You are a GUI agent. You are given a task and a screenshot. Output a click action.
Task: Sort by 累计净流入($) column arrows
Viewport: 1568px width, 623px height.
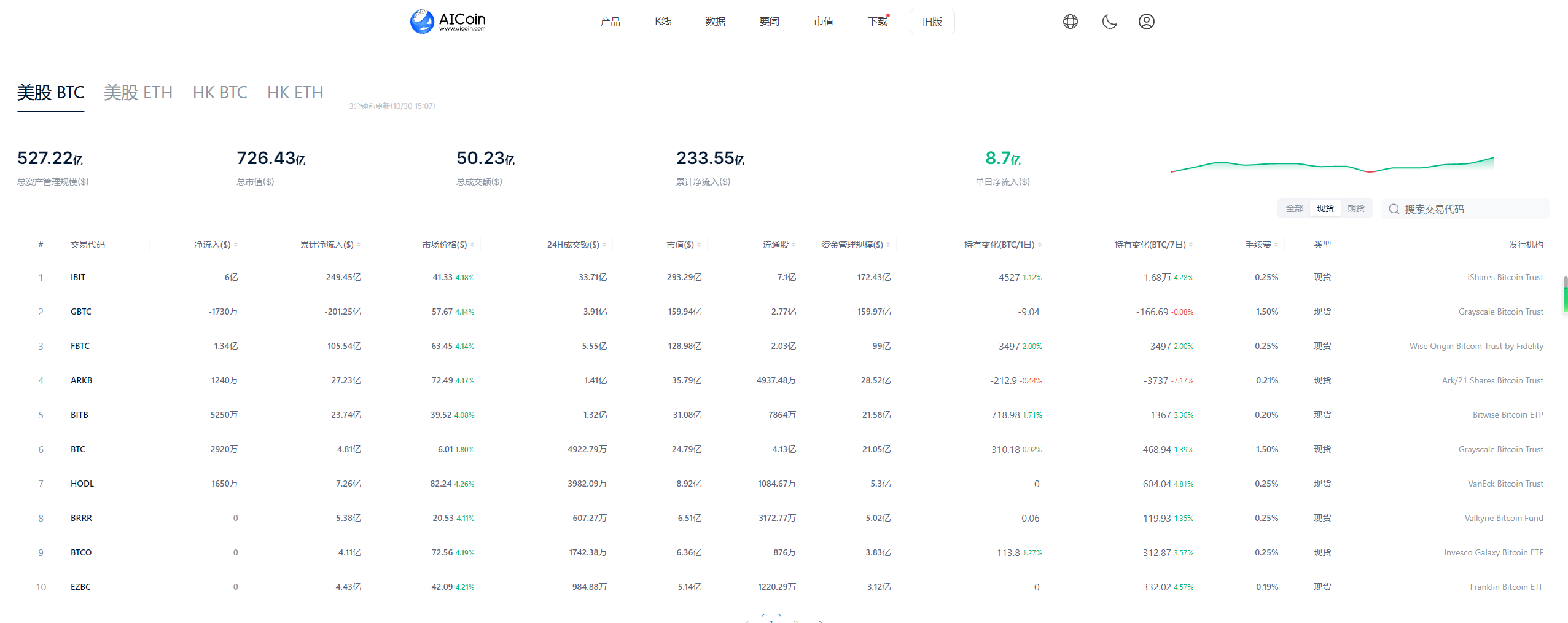pyautogui.click(x=359, y=245)
